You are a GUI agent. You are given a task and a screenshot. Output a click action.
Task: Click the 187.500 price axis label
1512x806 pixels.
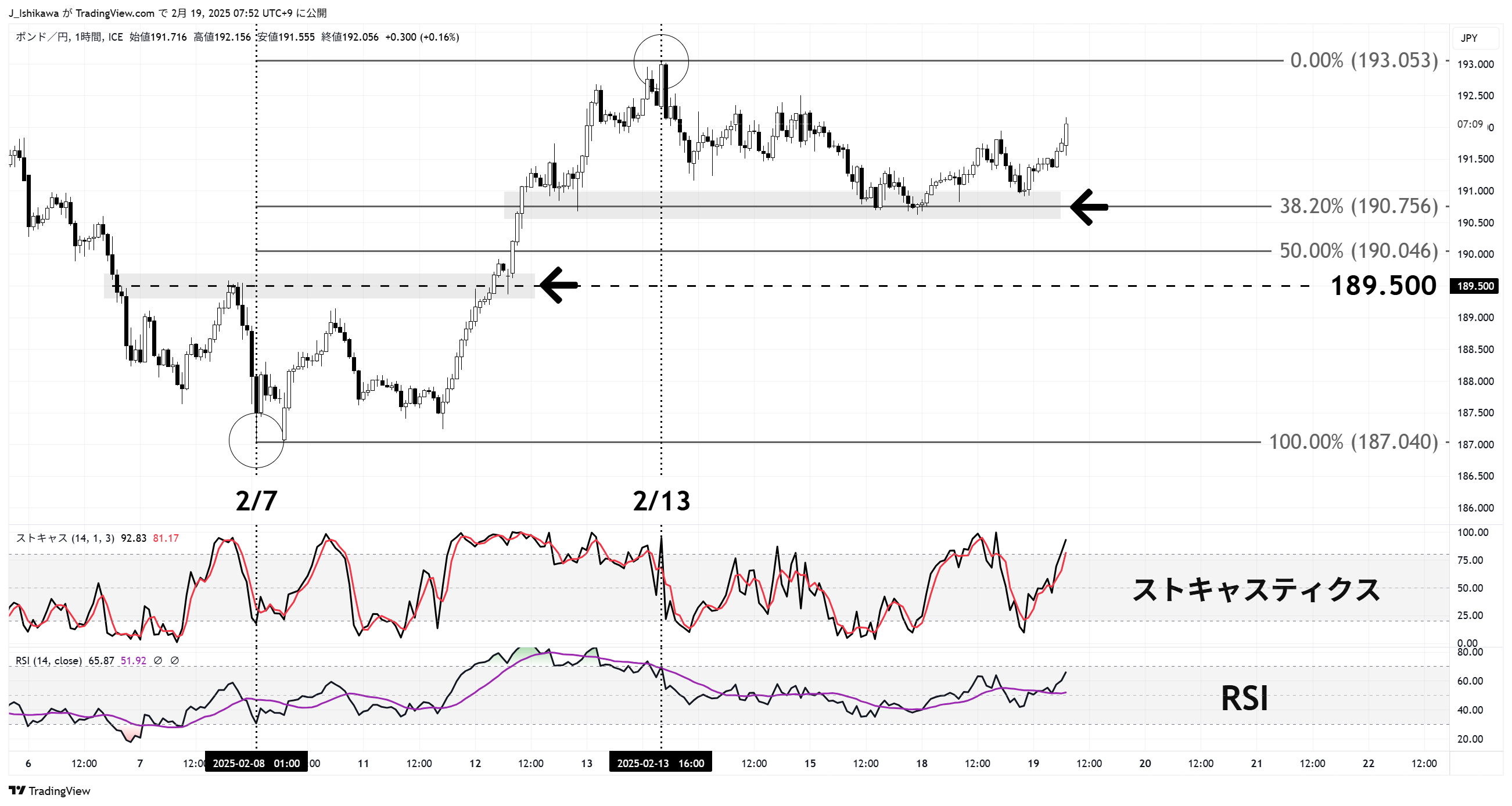pyautogui.click(x=1475, y=412)
